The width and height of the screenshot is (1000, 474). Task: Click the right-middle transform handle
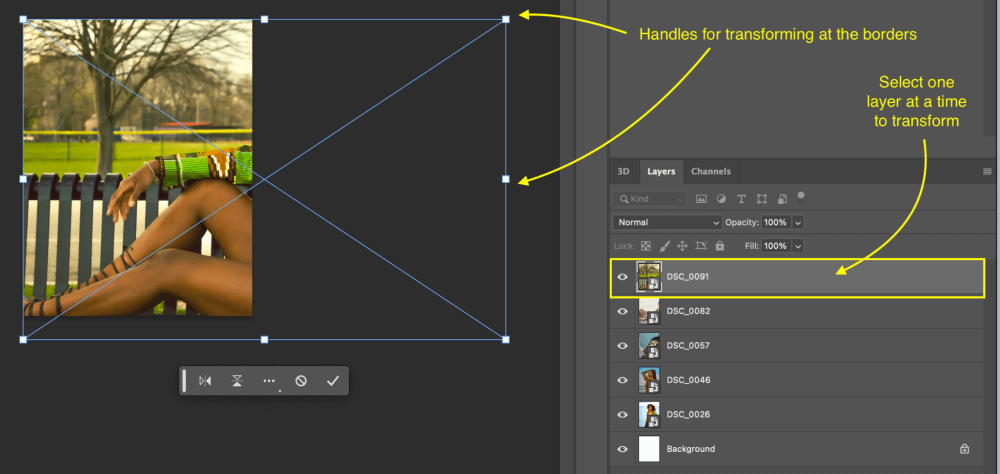point(506,179)
